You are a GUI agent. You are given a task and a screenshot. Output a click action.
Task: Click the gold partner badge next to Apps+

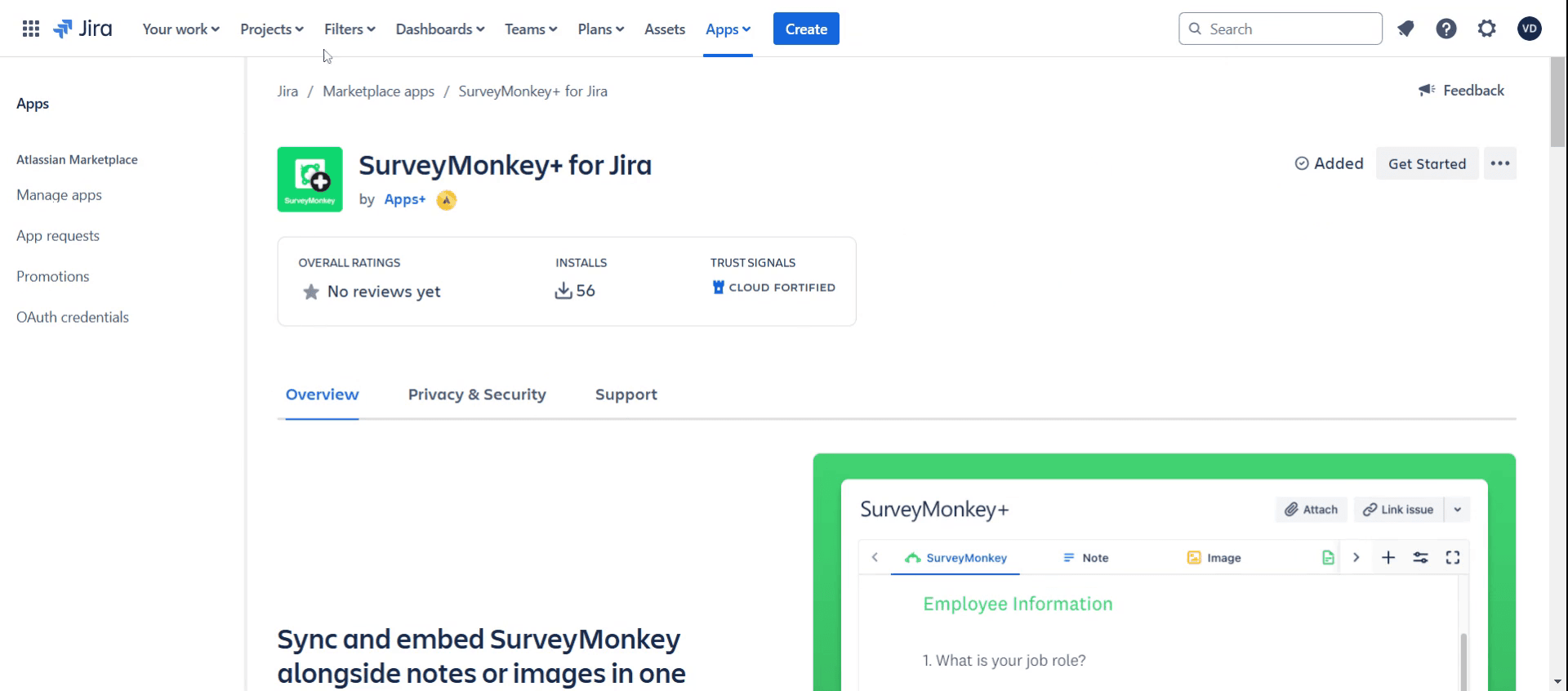click(x=446, y=199)
